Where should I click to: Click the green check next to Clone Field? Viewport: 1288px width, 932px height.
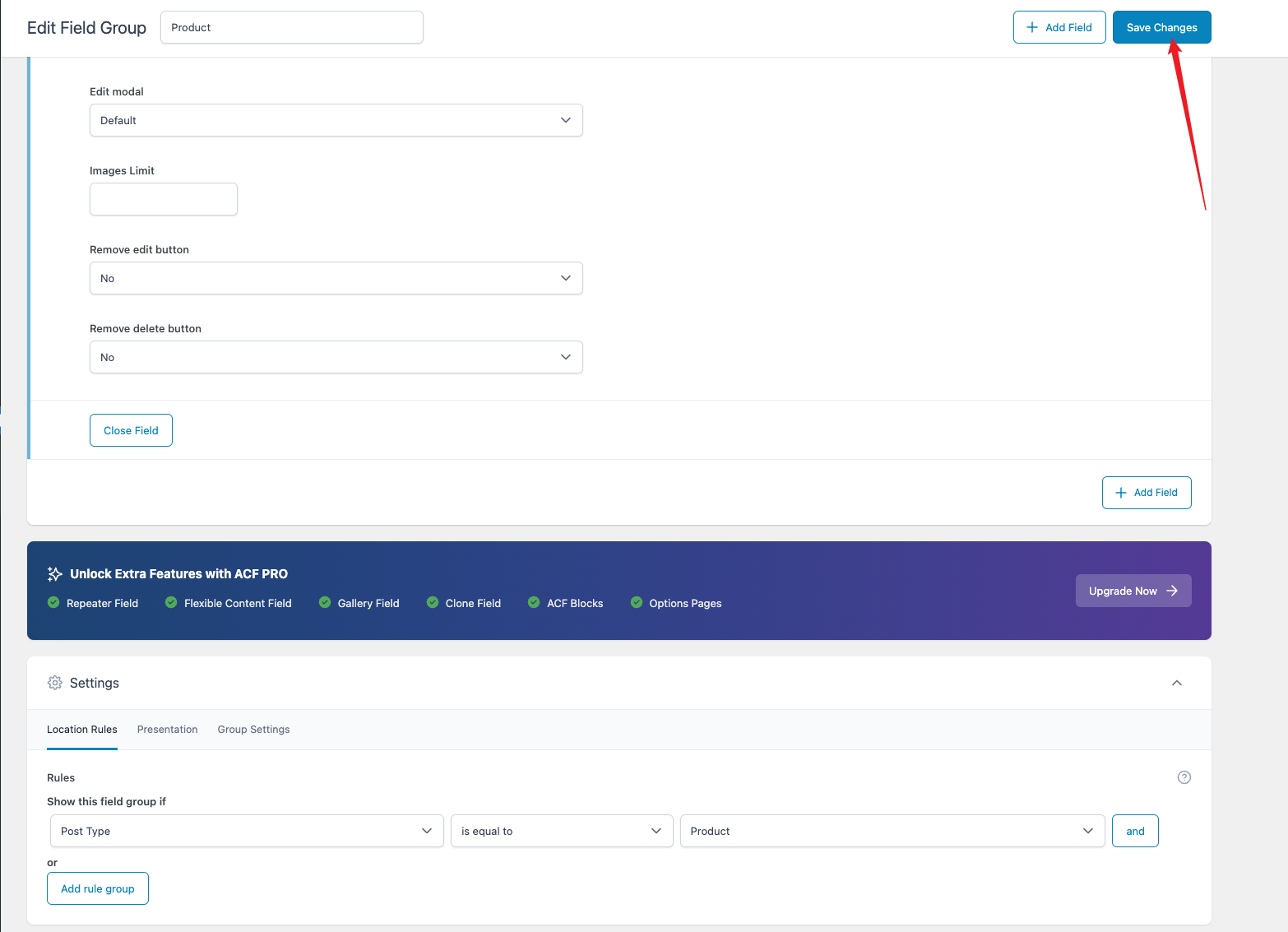tap(433, 602)
